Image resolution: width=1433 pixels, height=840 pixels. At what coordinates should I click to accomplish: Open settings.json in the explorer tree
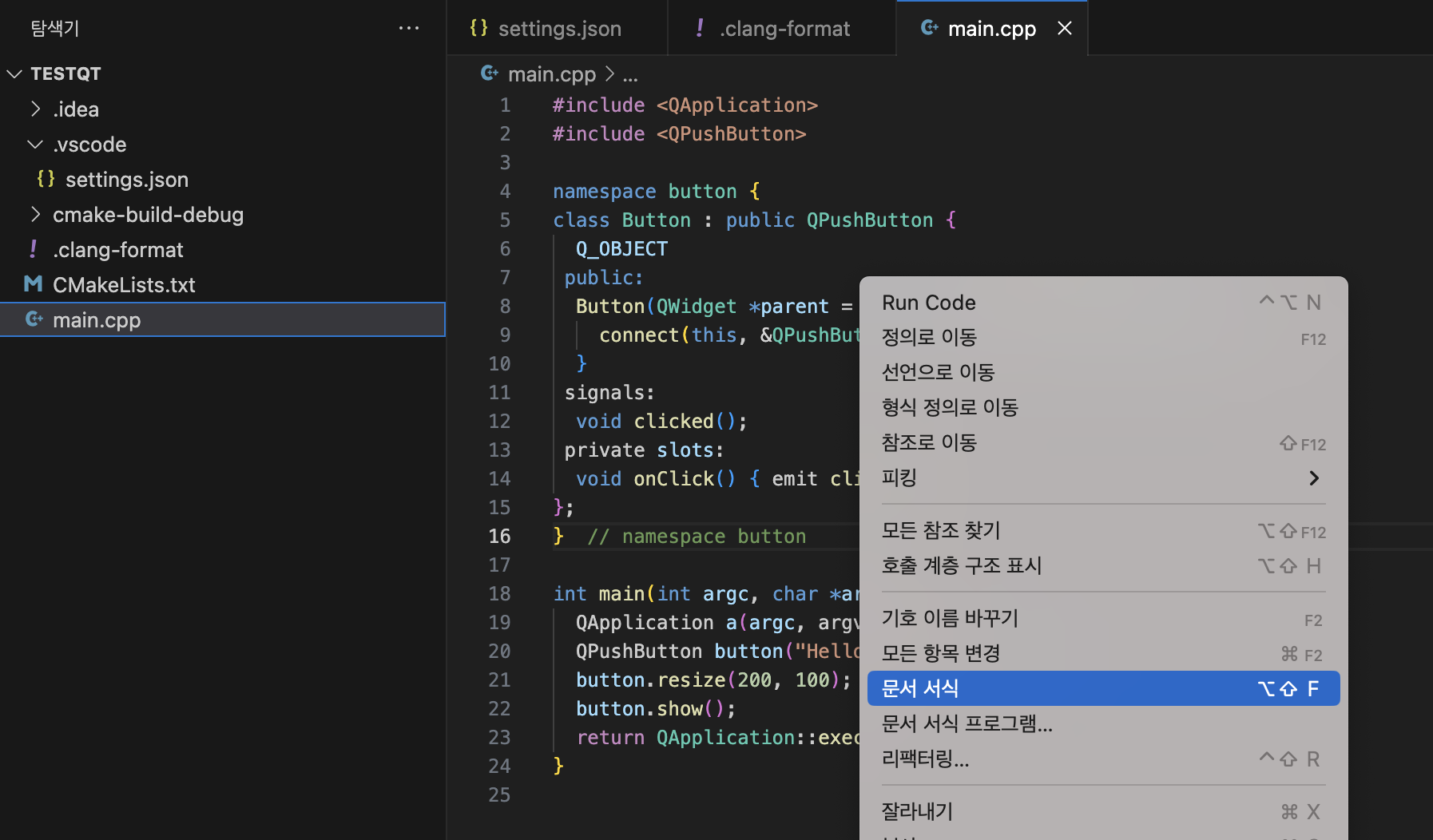coord(222,179)
